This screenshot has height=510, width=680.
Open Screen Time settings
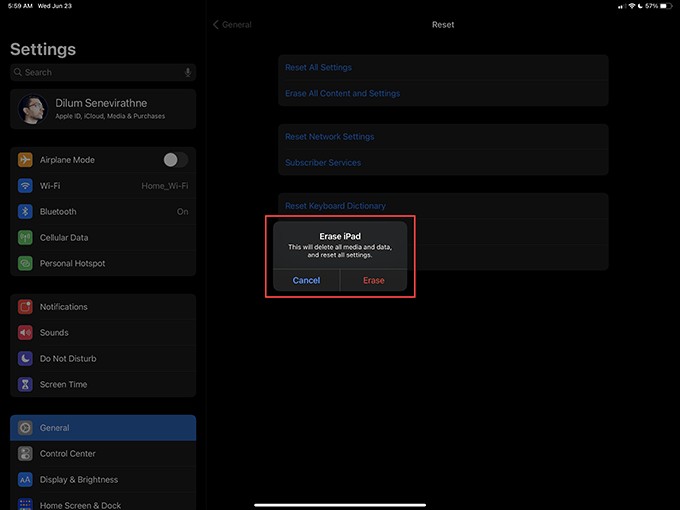pyautogui.click(x=103, y=384)
